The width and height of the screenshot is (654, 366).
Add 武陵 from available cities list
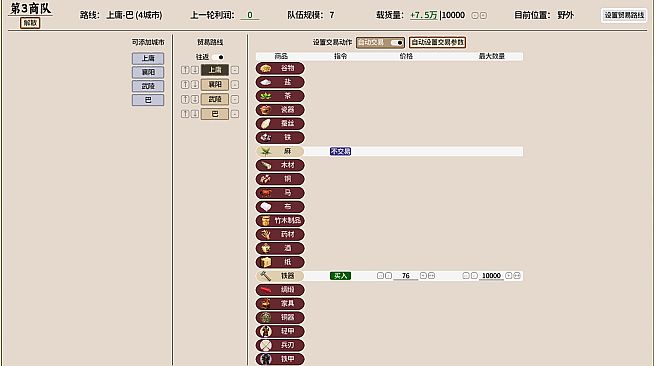click(148, 86)
